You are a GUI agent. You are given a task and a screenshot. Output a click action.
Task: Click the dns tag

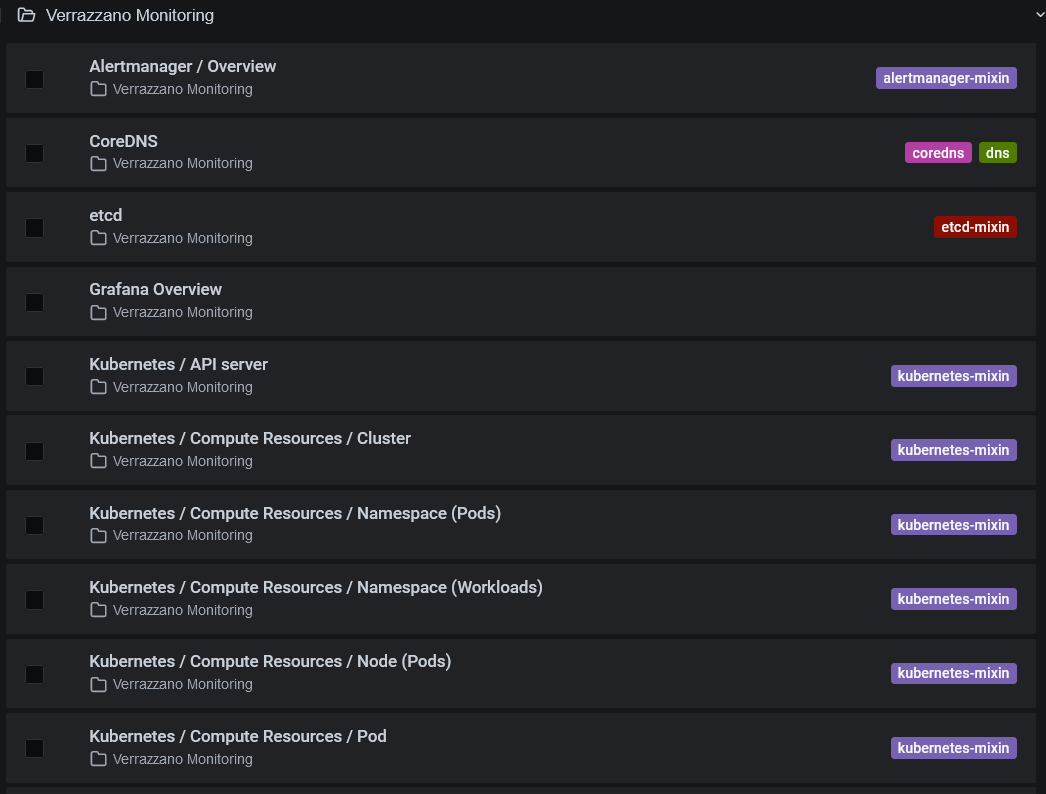[x=997, y=152]
